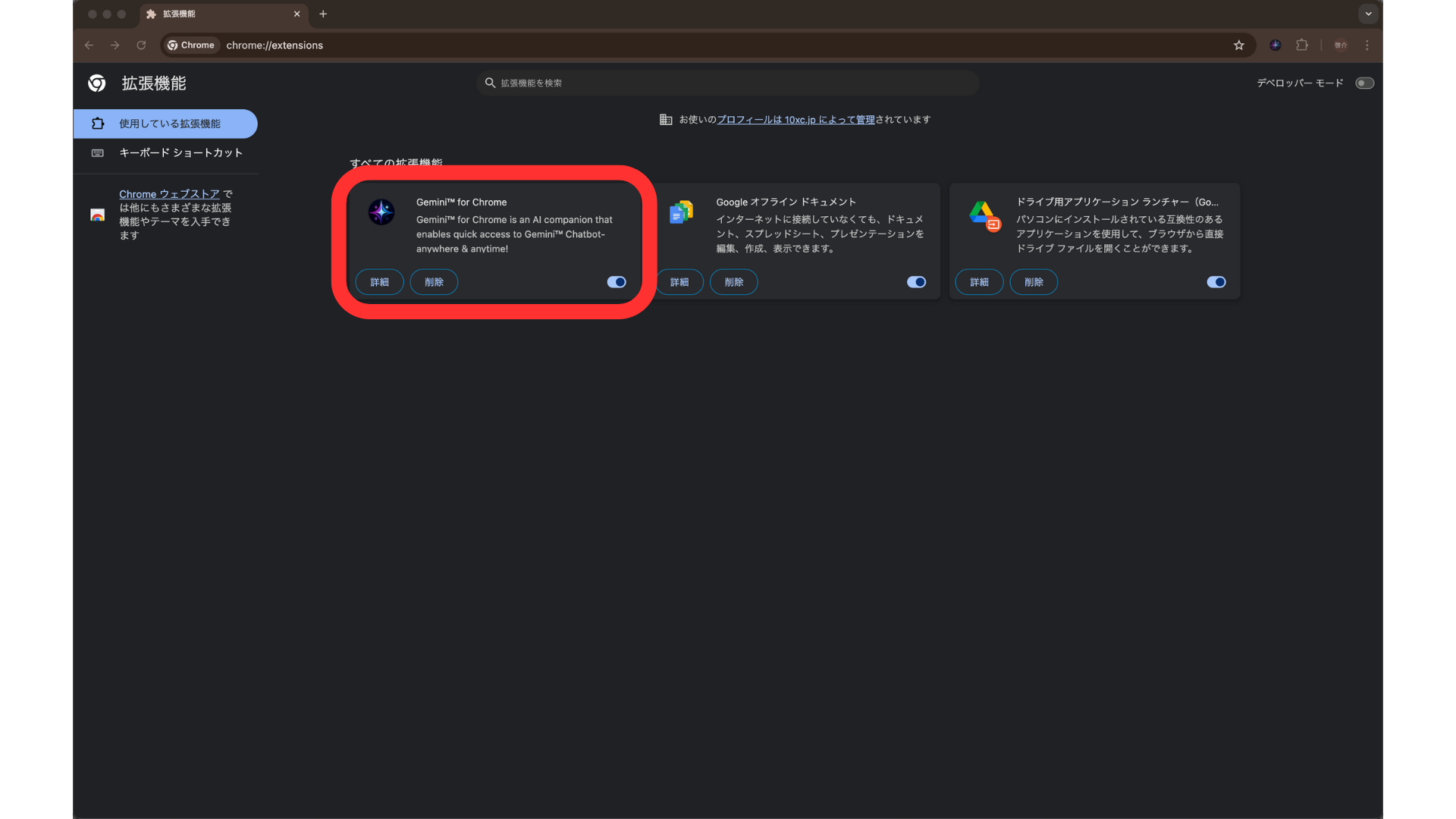Click the Chrome Web Store rainbow icon
This screenshot has width=1456, height=819.
[98, 215]
